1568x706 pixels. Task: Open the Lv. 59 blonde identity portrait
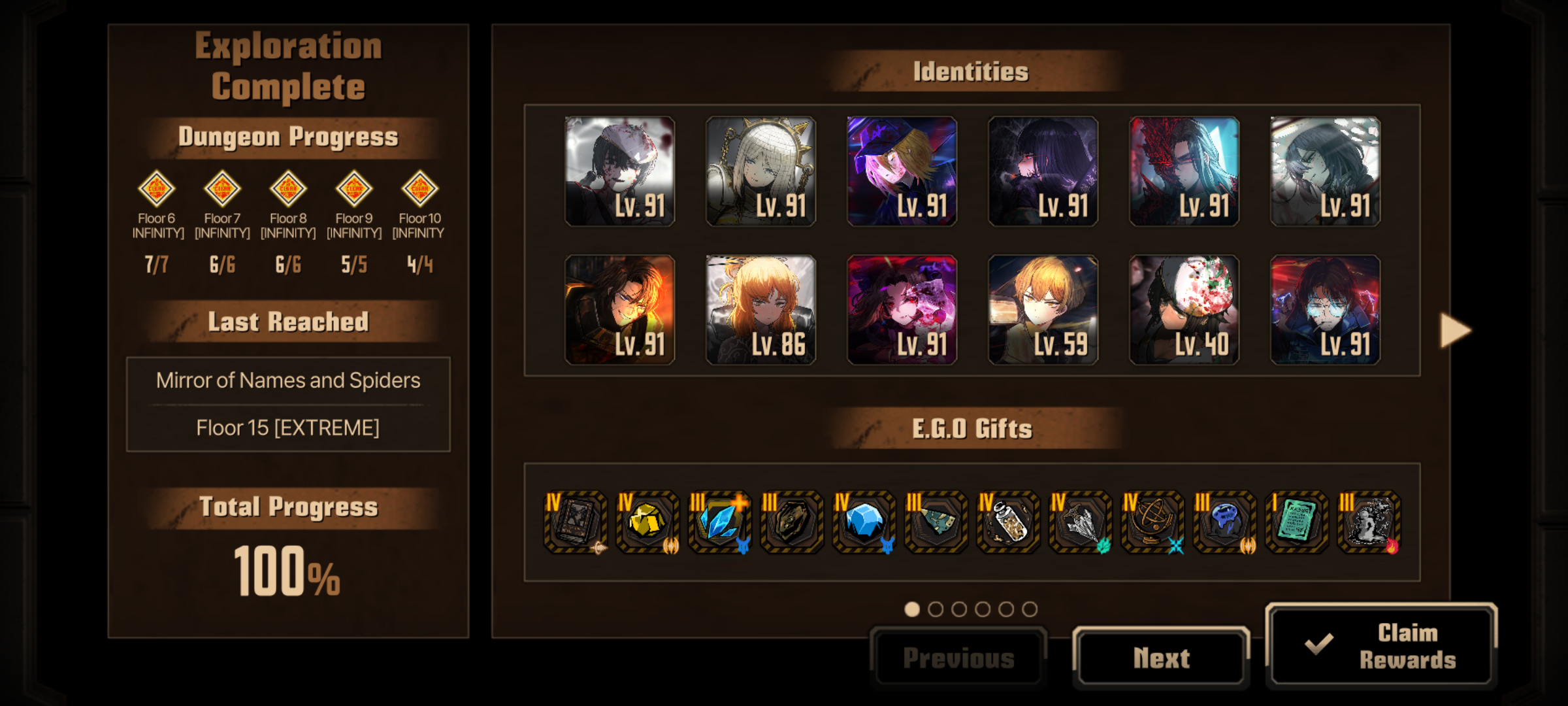(1043, 310)
